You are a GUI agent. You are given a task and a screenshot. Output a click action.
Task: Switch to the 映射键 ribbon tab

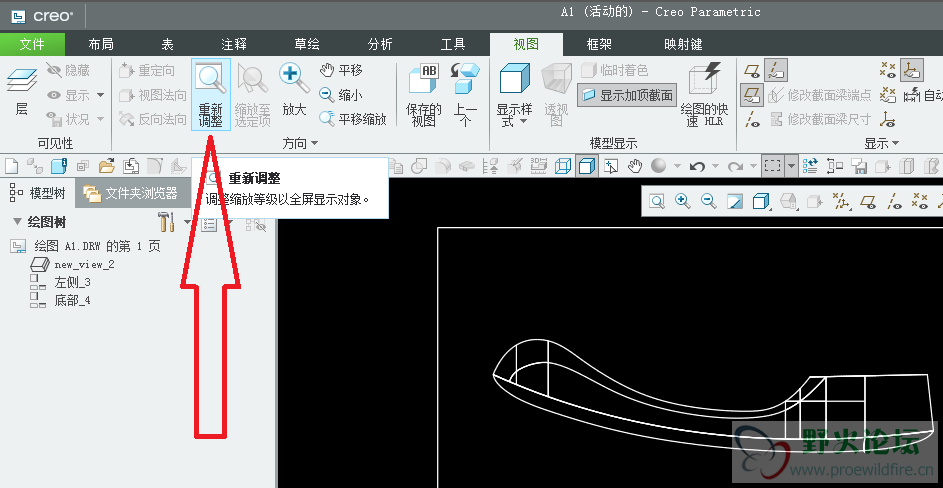point(683,44)
